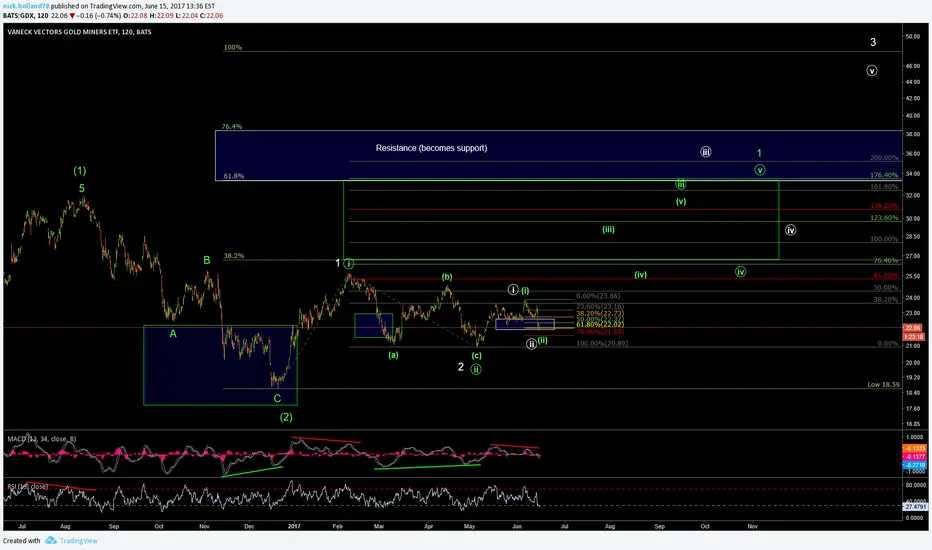
Task: Select the "0.00%(23.86)" Fibonacci level label
Action: tap(598, 296)
